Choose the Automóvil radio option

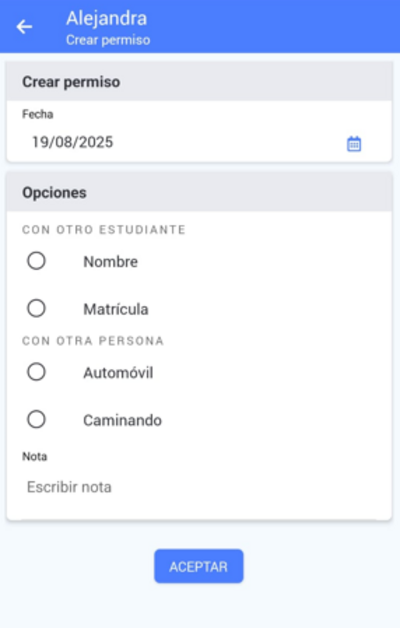36,372
